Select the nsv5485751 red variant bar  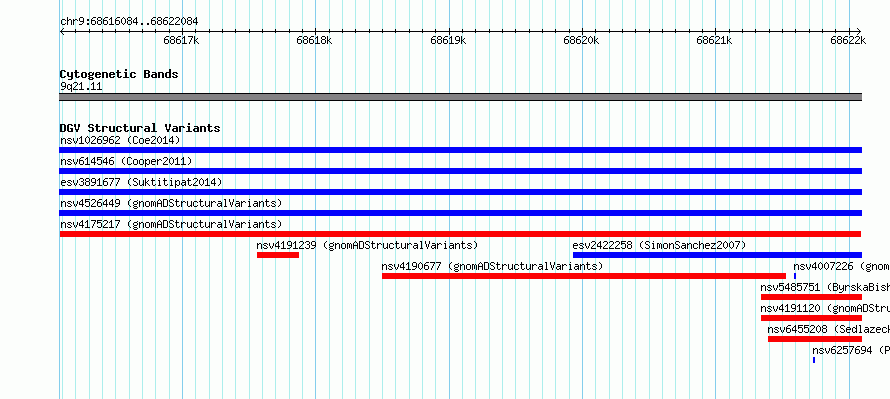(x=811, y=297)
